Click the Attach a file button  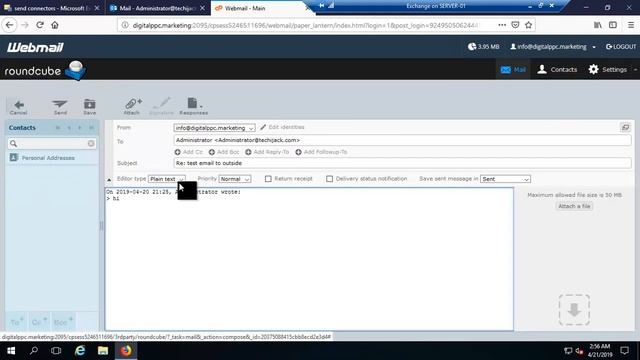coord(574,206)
